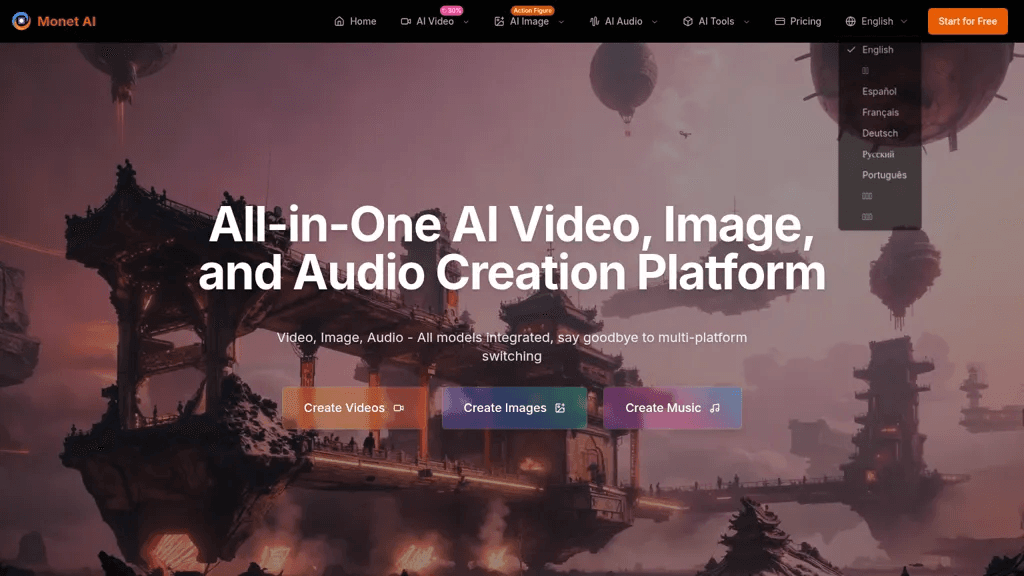Switch language to Français

click(880, 112)
